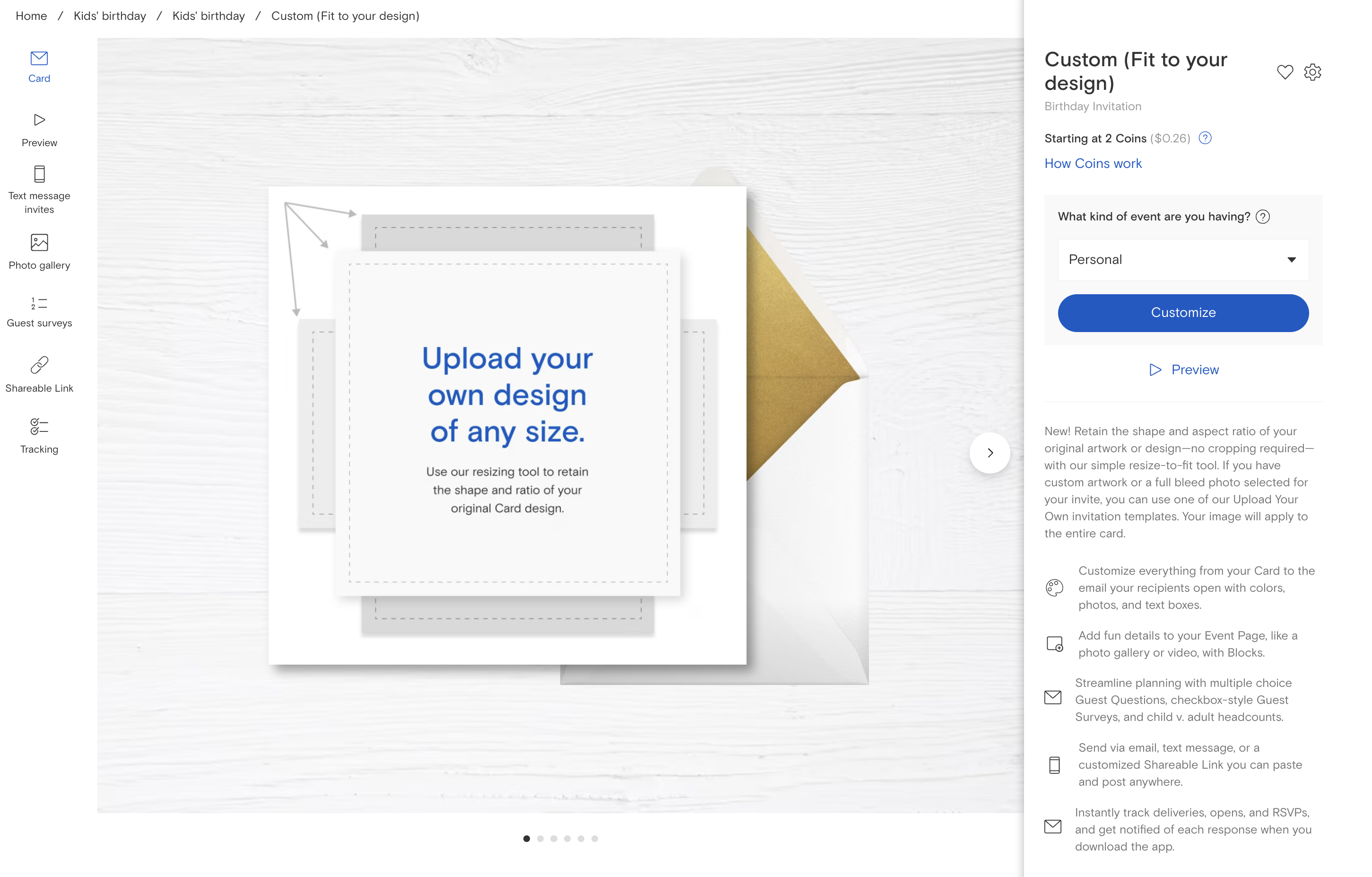Advance the carousel with the right arrow
The image size is (1372, 877).
990,453
